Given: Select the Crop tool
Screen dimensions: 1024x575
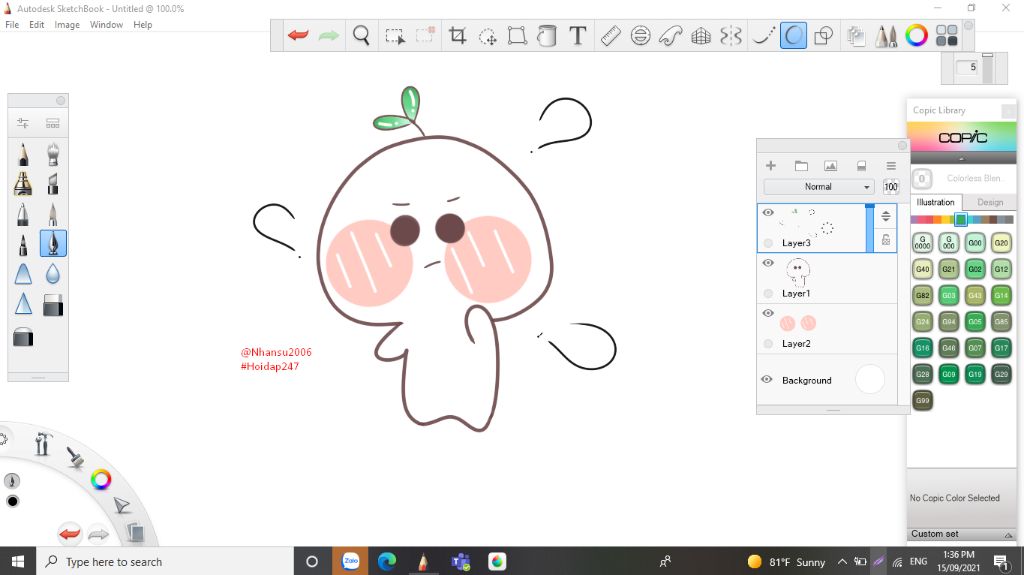Looking at the screenshot, I should 457,35.
